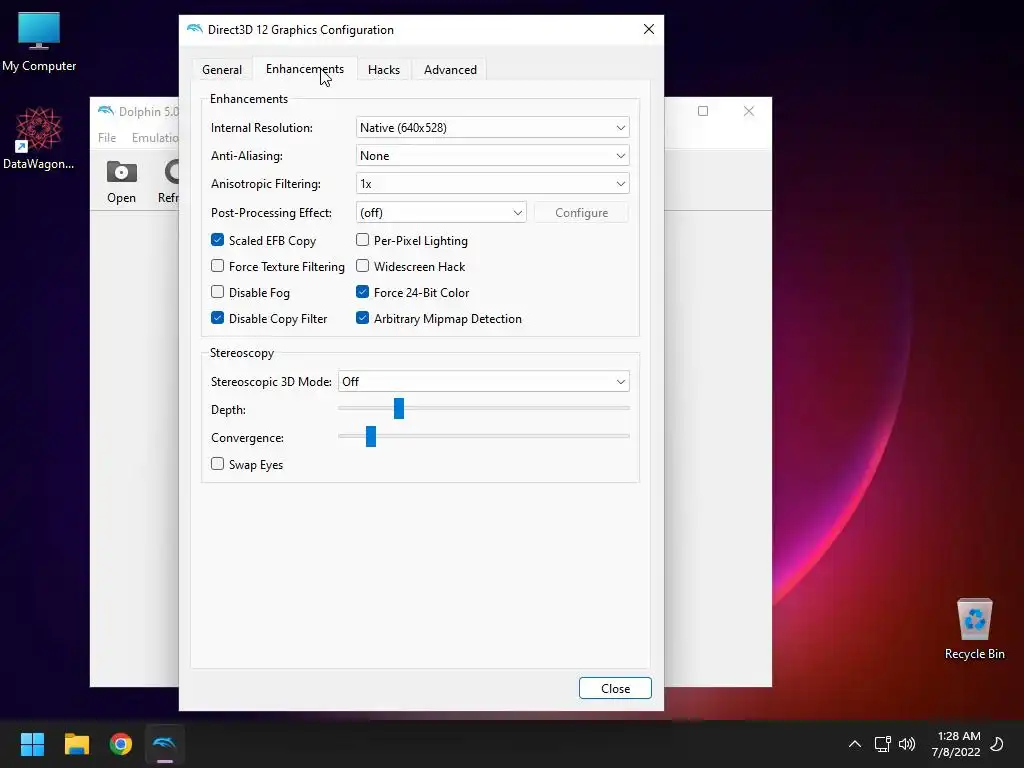The image size is (1024, 768).
Task: Toggle the Swap Eyes checkbox
Action: click(217, 464)
